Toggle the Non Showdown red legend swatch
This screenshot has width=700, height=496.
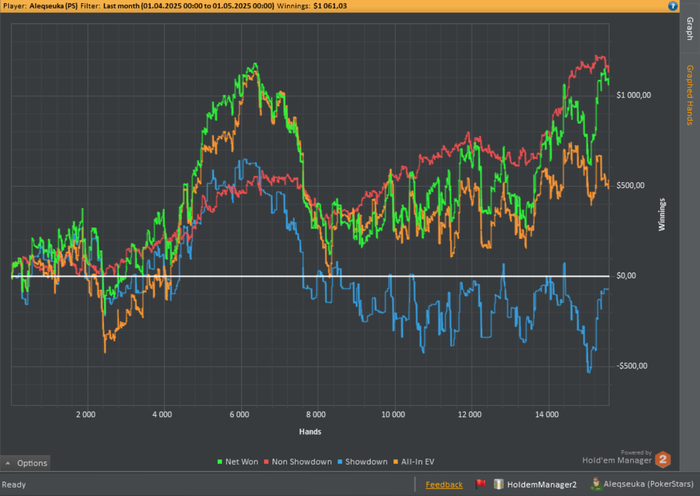tap(266, 462)
